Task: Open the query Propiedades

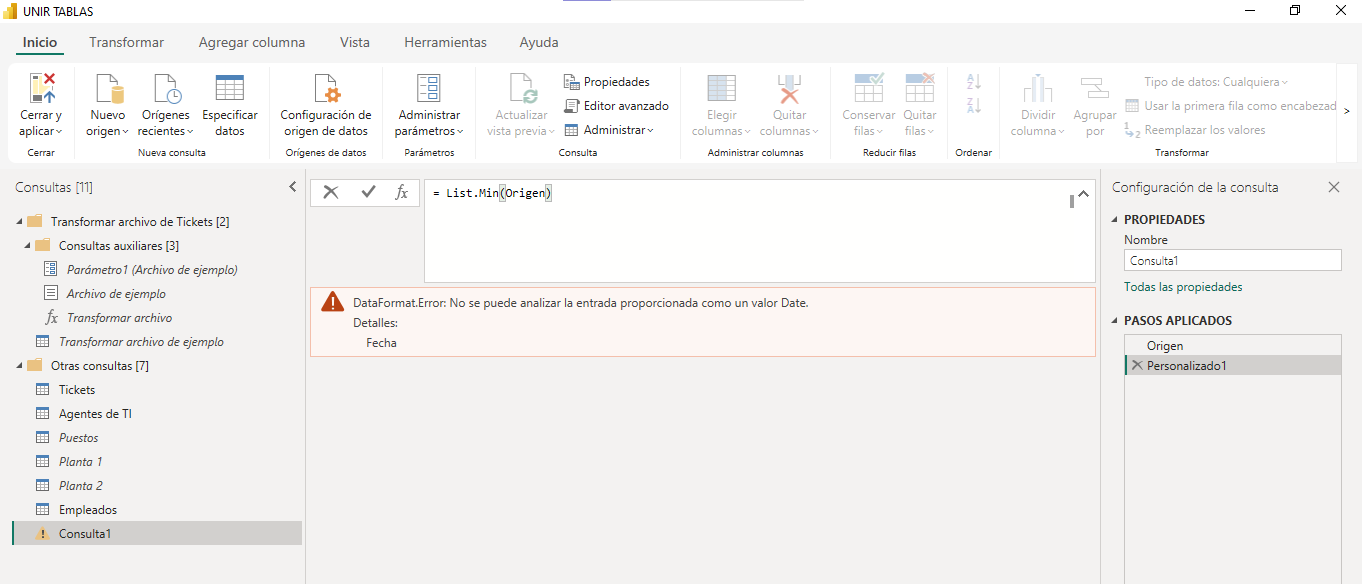Action: [606, 82]
